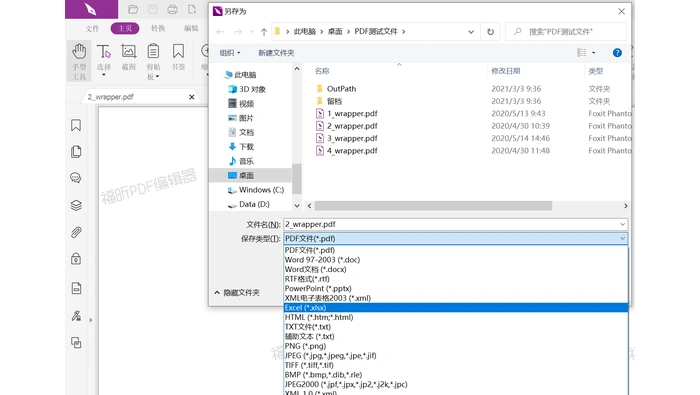This screenshot has height=395, width=700.
Task: Choose RTF格式(*.rtf) save type
Action: [456, 279]
